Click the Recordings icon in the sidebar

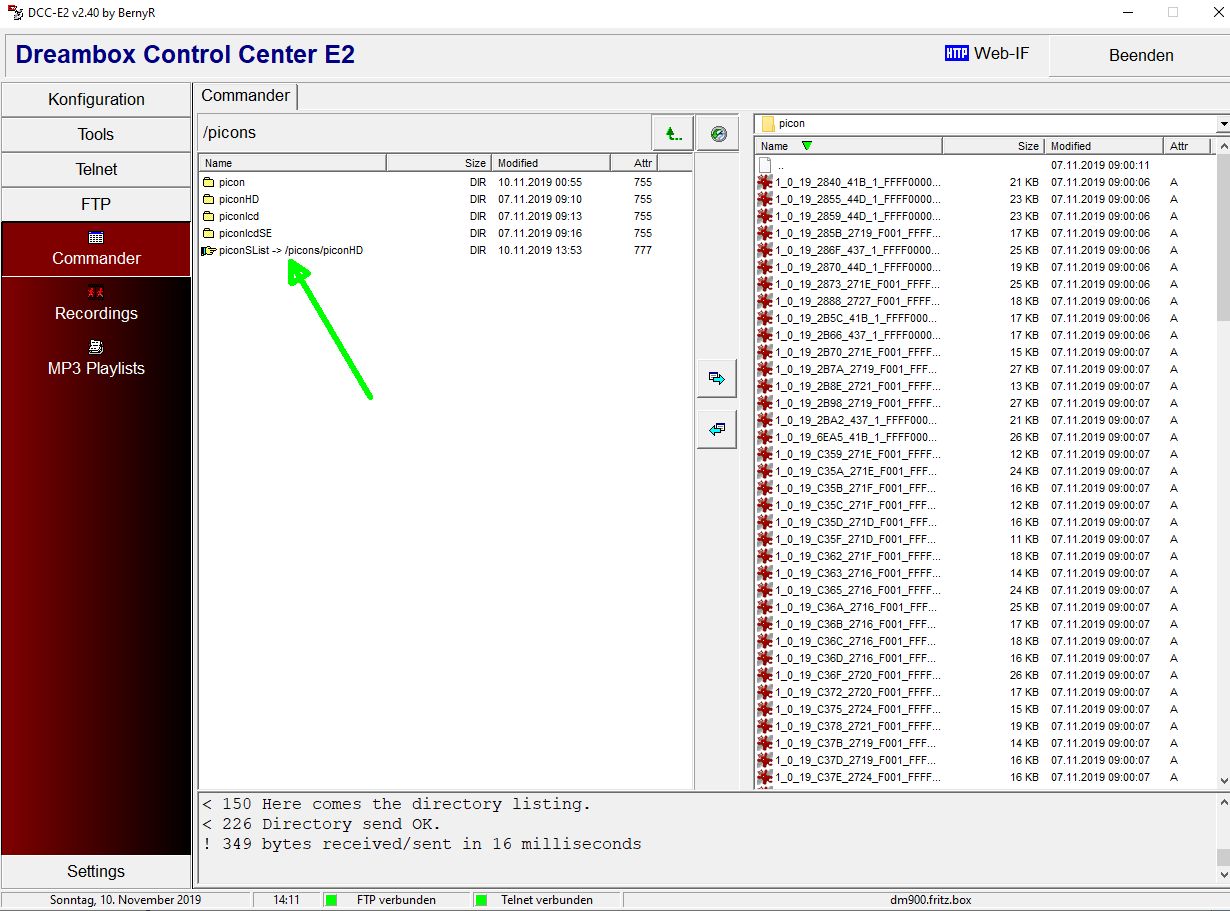click(96, 293)
